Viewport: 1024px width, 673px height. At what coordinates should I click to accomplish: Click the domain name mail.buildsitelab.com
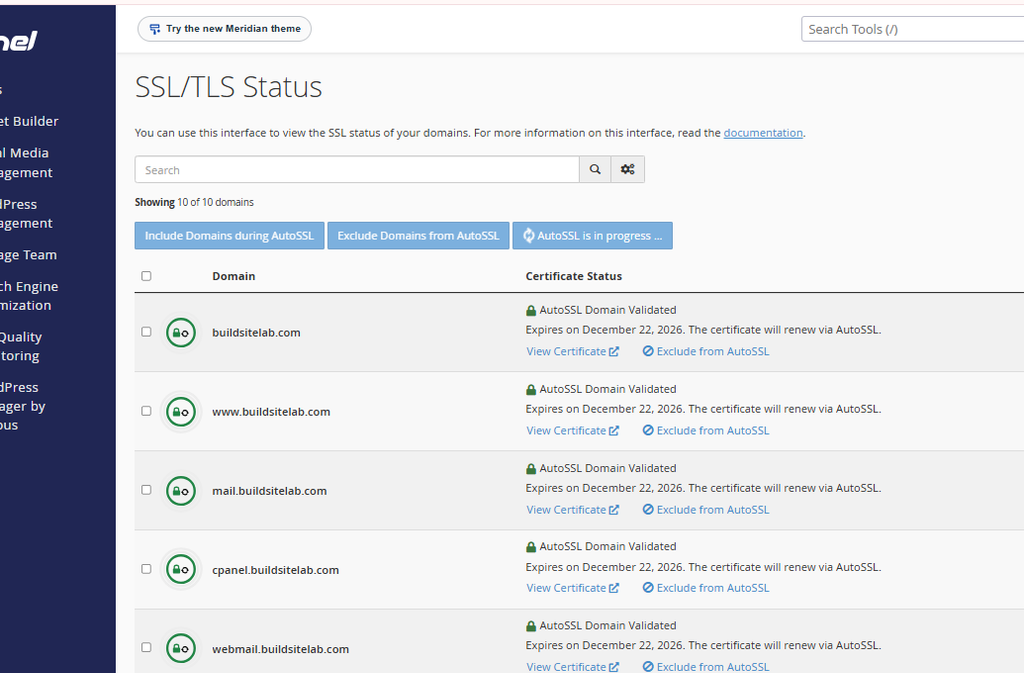click(269, 491)
